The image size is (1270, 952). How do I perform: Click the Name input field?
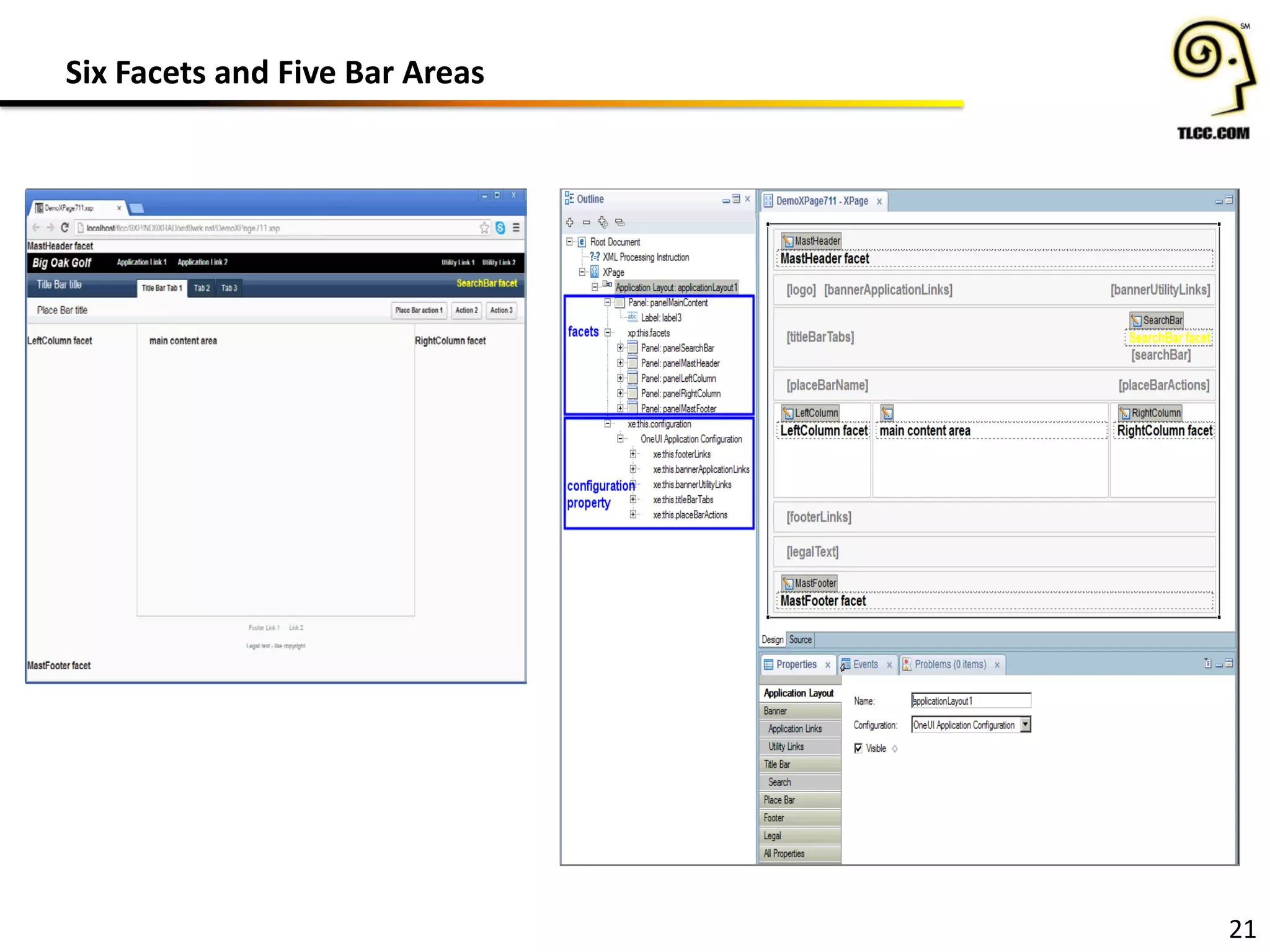pyautogui.click(x=970, y=701)
